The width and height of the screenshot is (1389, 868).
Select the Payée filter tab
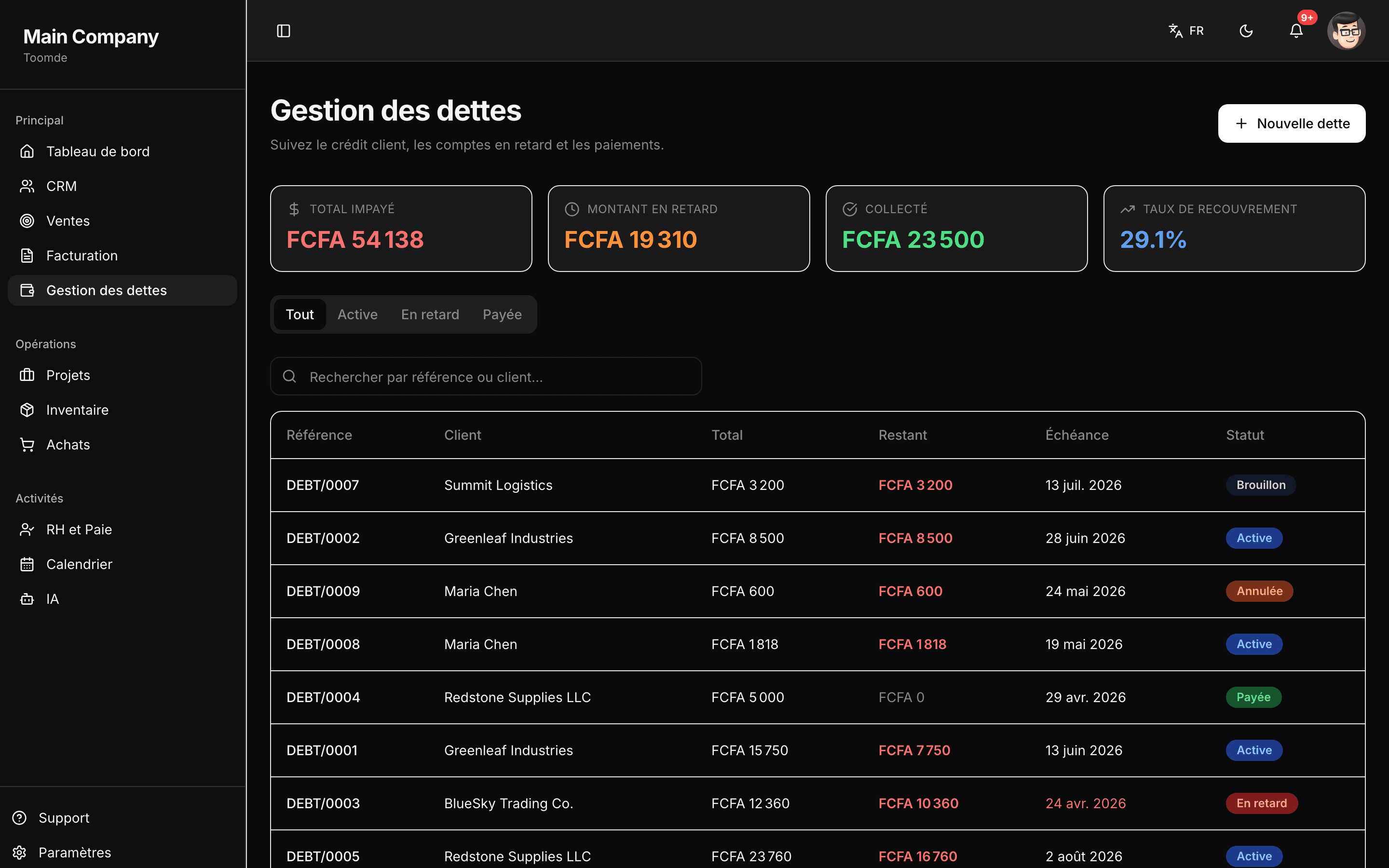coord(502,314)
